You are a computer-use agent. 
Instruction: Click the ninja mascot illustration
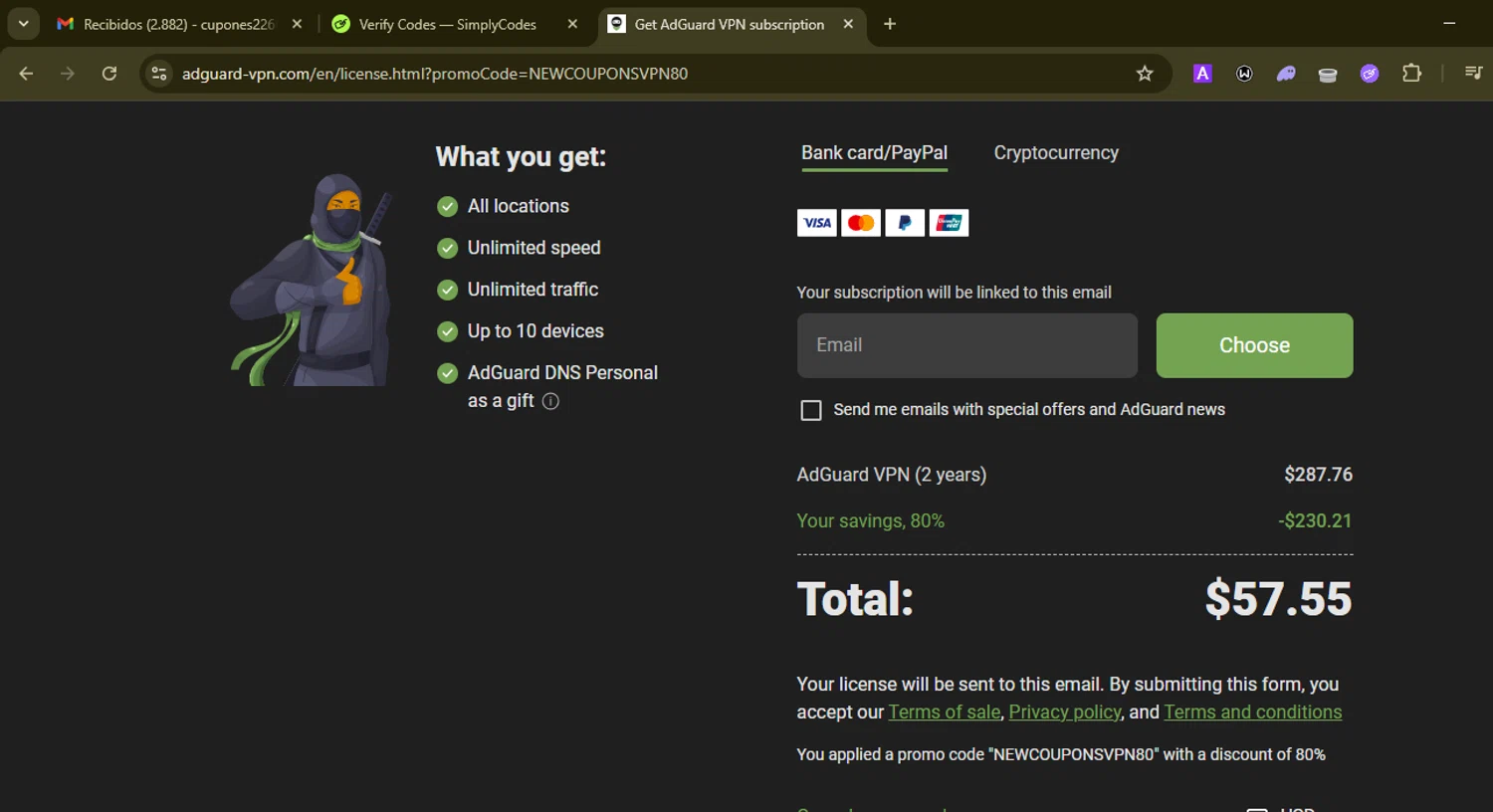point(312,280)
